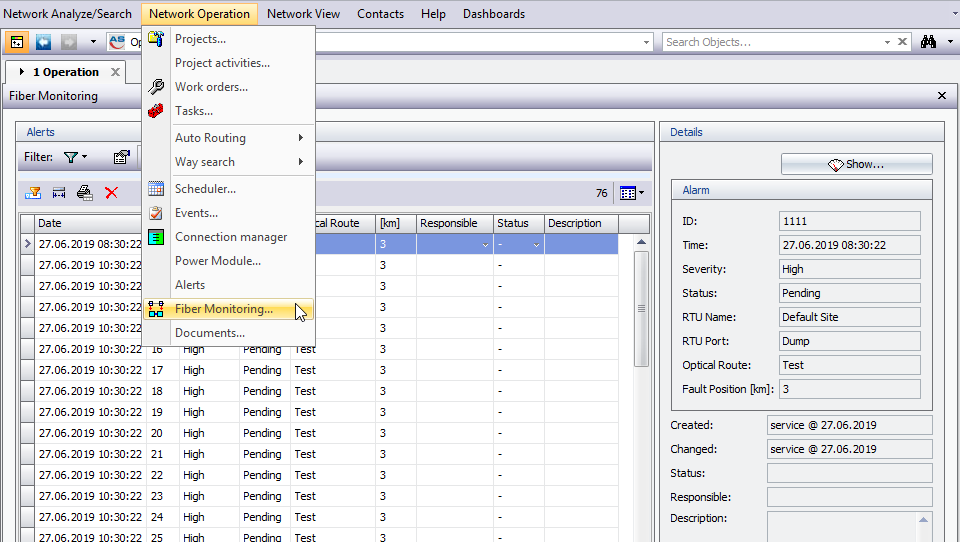The image size is (960, 542).
Task: Click the RTU Port field Dump
Action: pyautogui.click(x=850, y=341)
